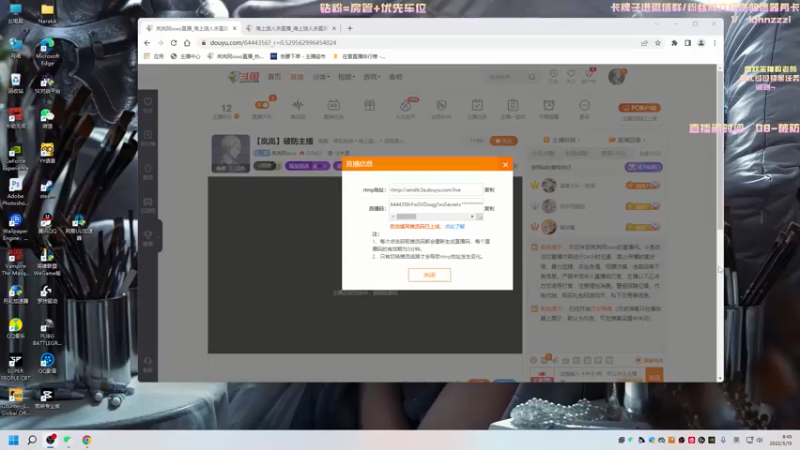Open the gift box icon in streamer toolbar
Viewport: 800px width, 450px height.
(x=370, y=106)
